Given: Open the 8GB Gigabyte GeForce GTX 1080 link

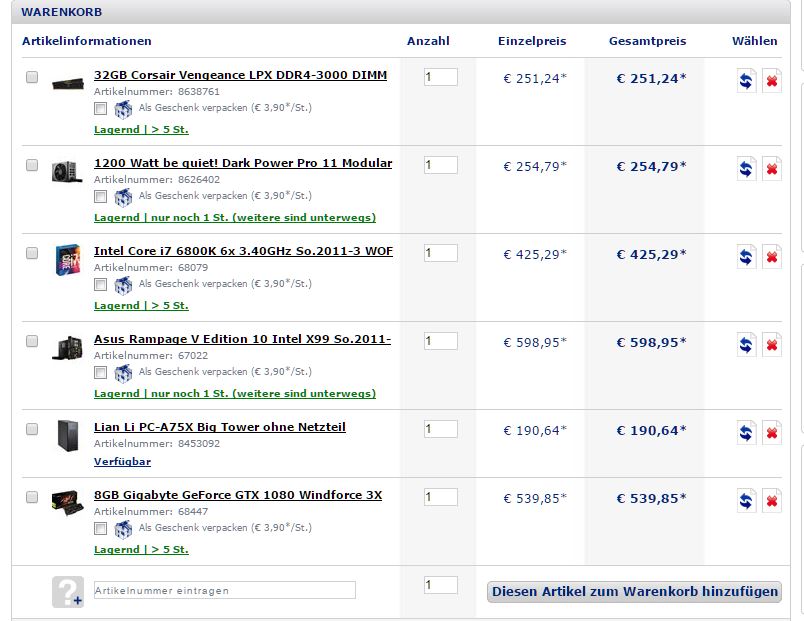Looking at the screenshot, I should (238, 495).
